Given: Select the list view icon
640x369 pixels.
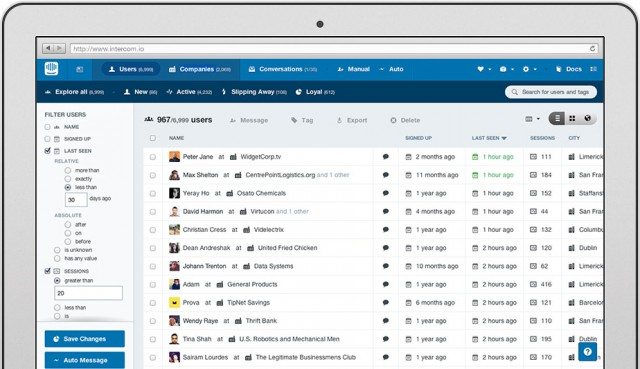Looking at the screenshot, I should [x=557, y=118].
